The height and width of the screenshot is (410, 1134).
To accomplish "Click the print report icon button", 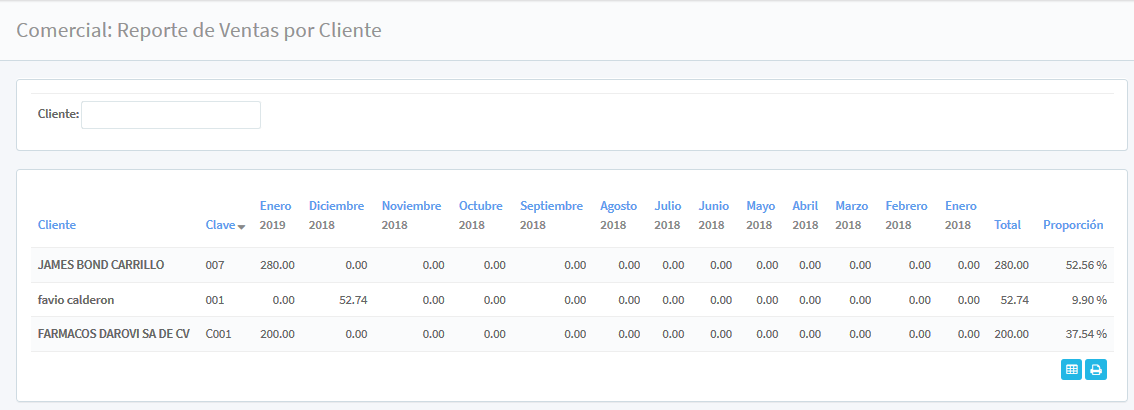I will coord(1096,369).
